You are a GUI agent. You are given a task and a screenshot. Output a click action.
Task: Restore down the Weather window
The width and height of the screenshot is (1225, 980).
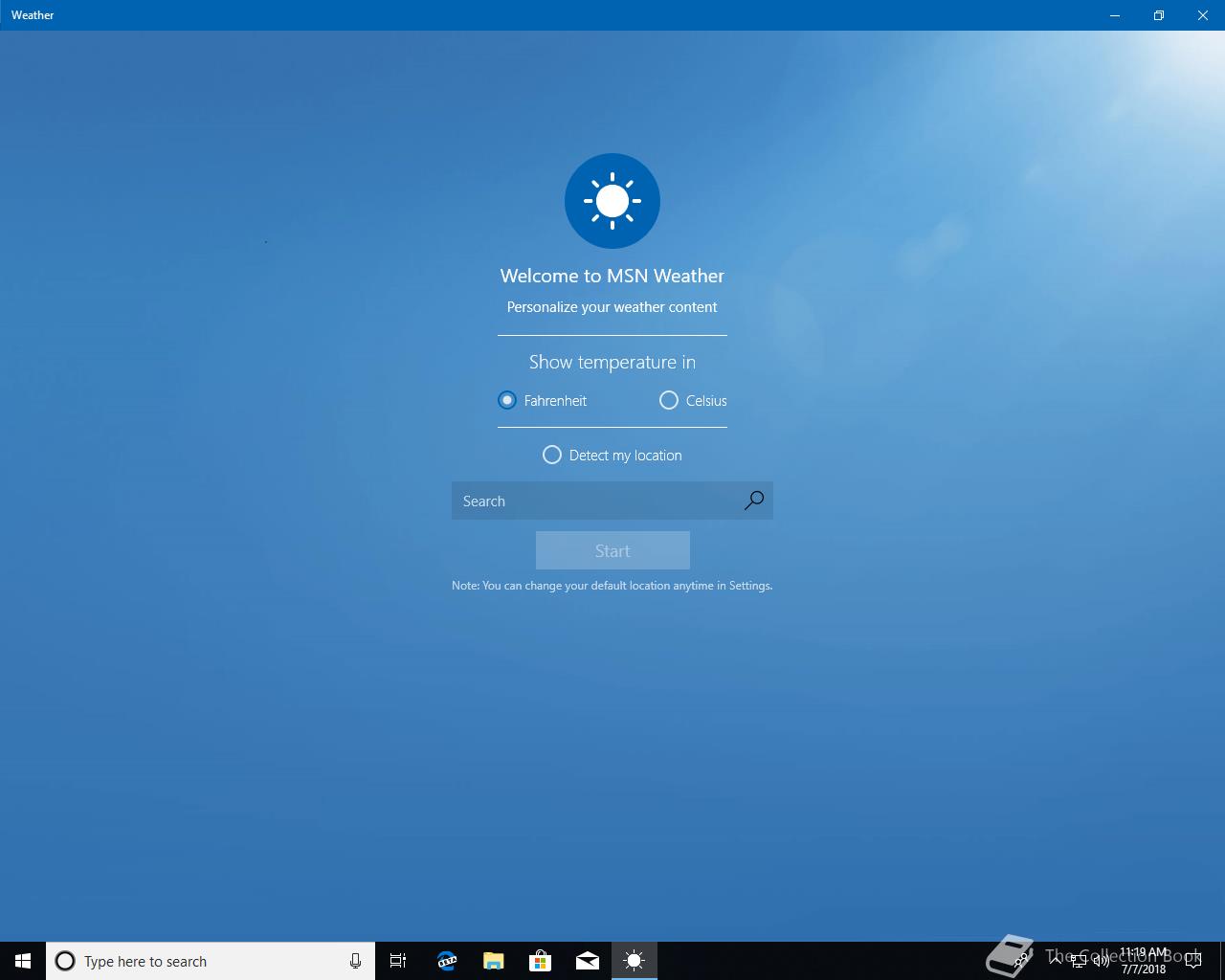[x=1159, y=15]
